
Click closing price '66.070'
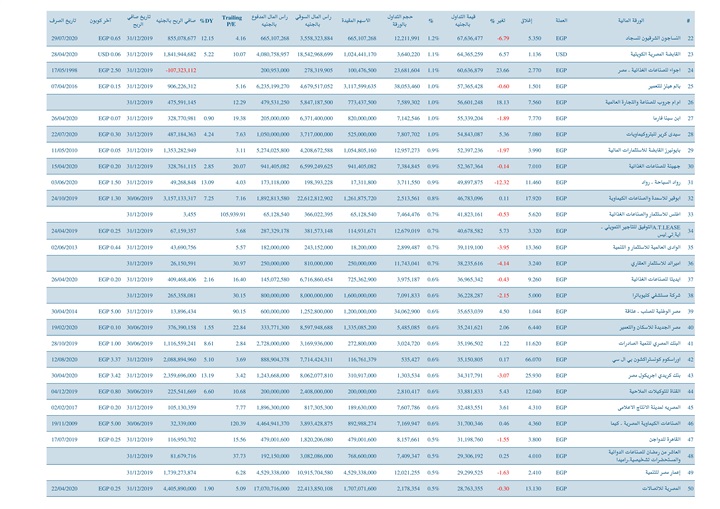[x=534, y=360]
